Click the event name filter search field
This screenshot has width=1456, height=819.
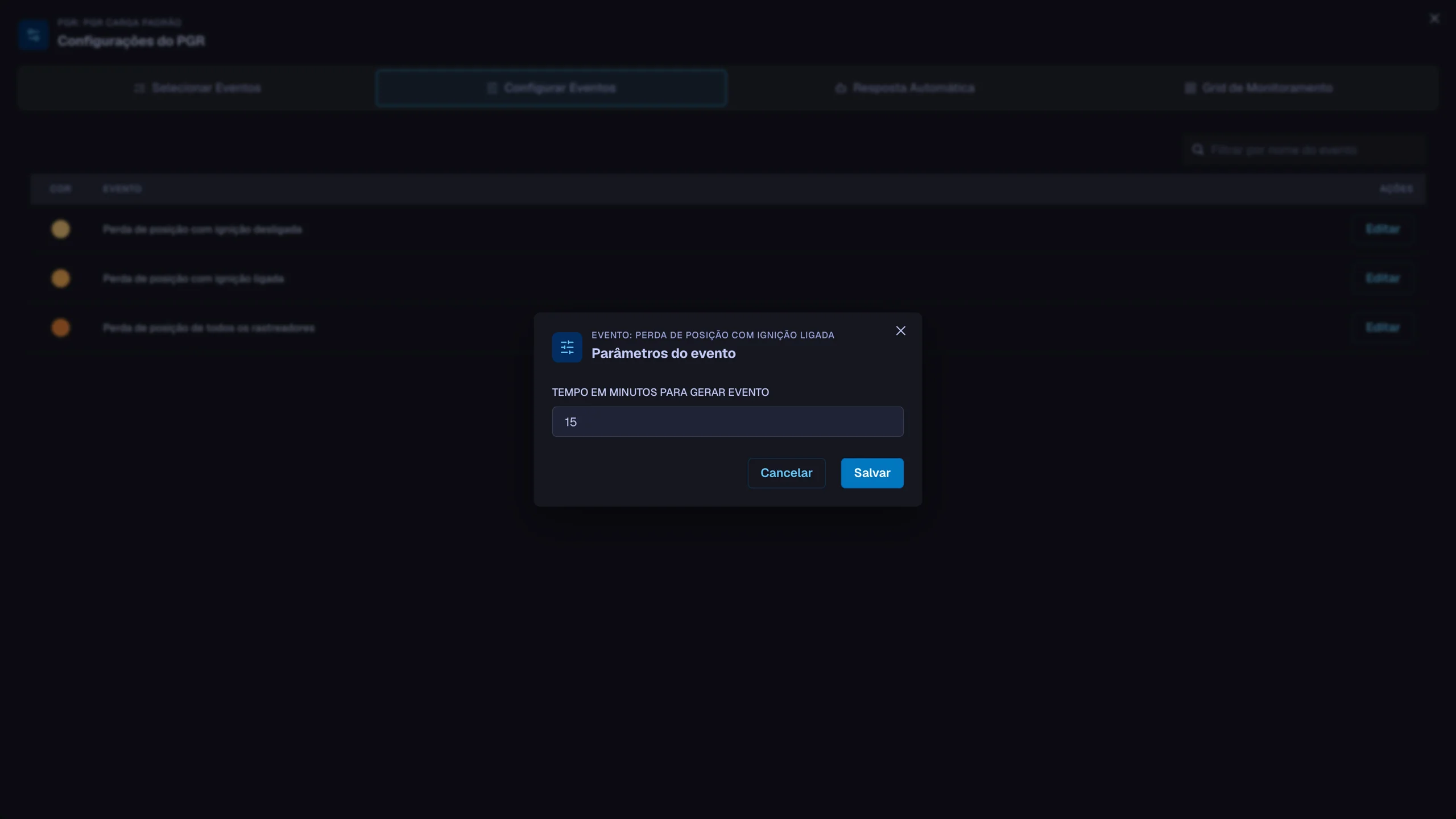pyautogui.click(x=1305, y=150)
